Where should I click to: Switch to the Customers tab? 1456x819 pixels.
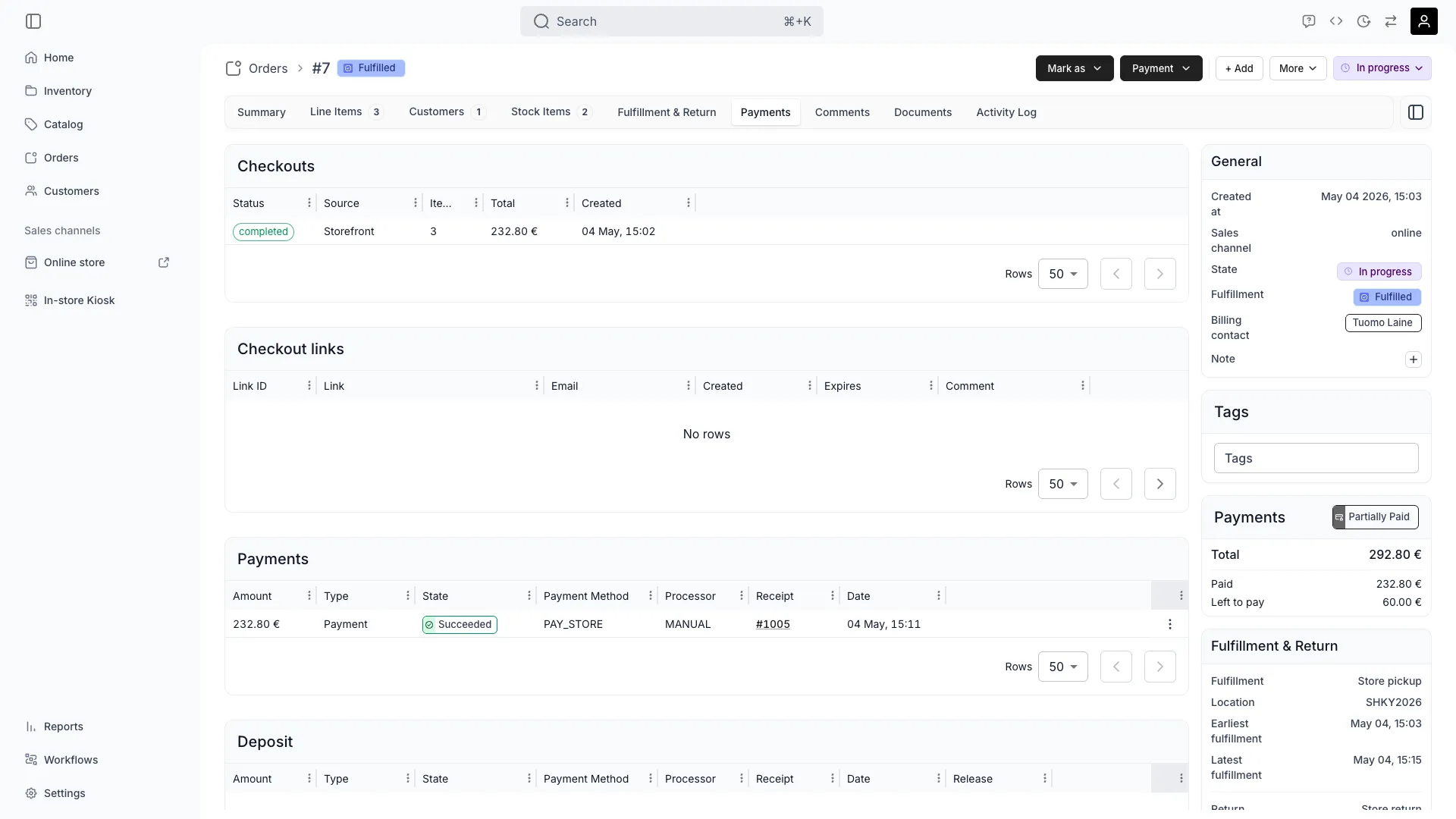(x=447, y=112)
